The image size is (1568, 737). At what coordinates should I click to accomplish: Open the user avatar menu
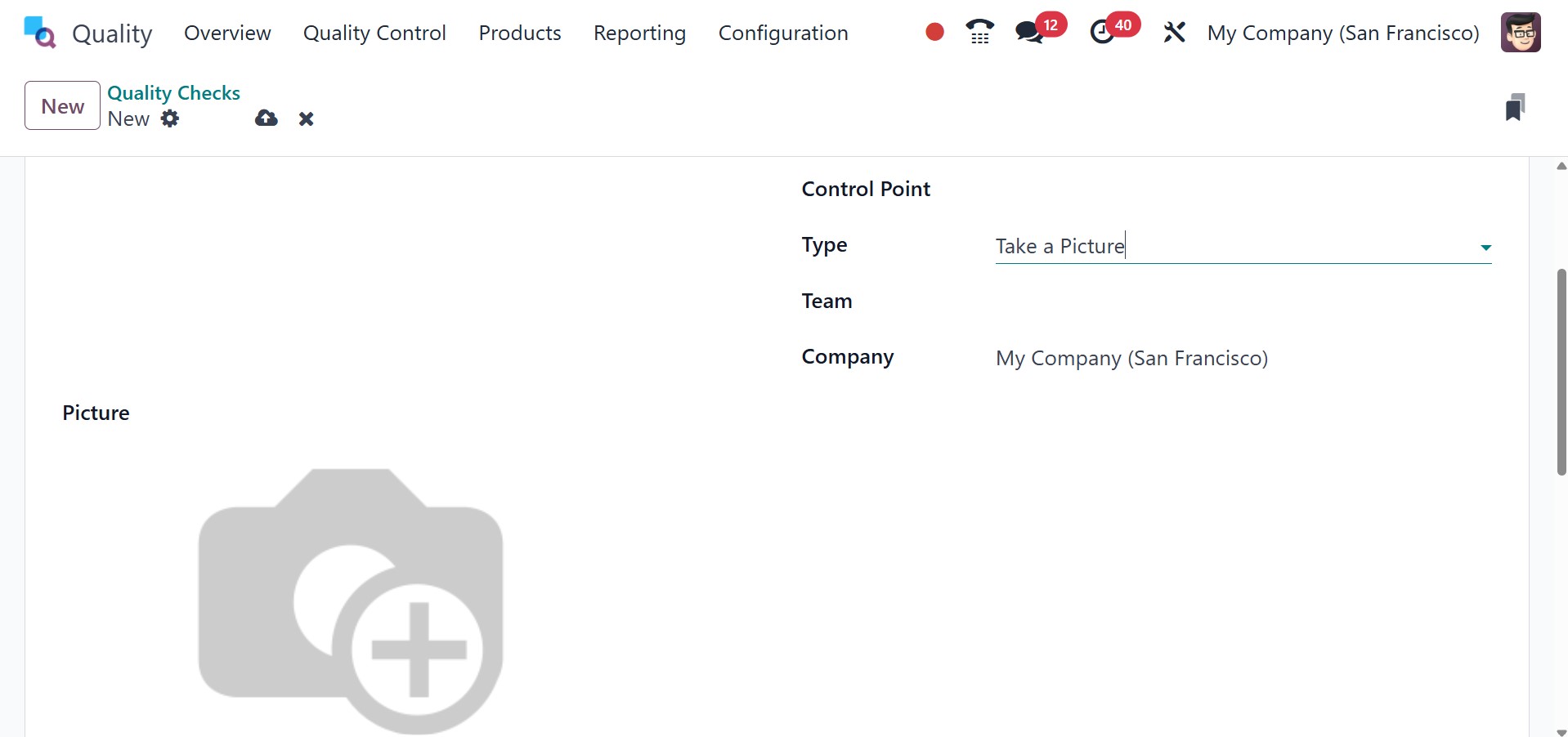(x=1521, y=33)
